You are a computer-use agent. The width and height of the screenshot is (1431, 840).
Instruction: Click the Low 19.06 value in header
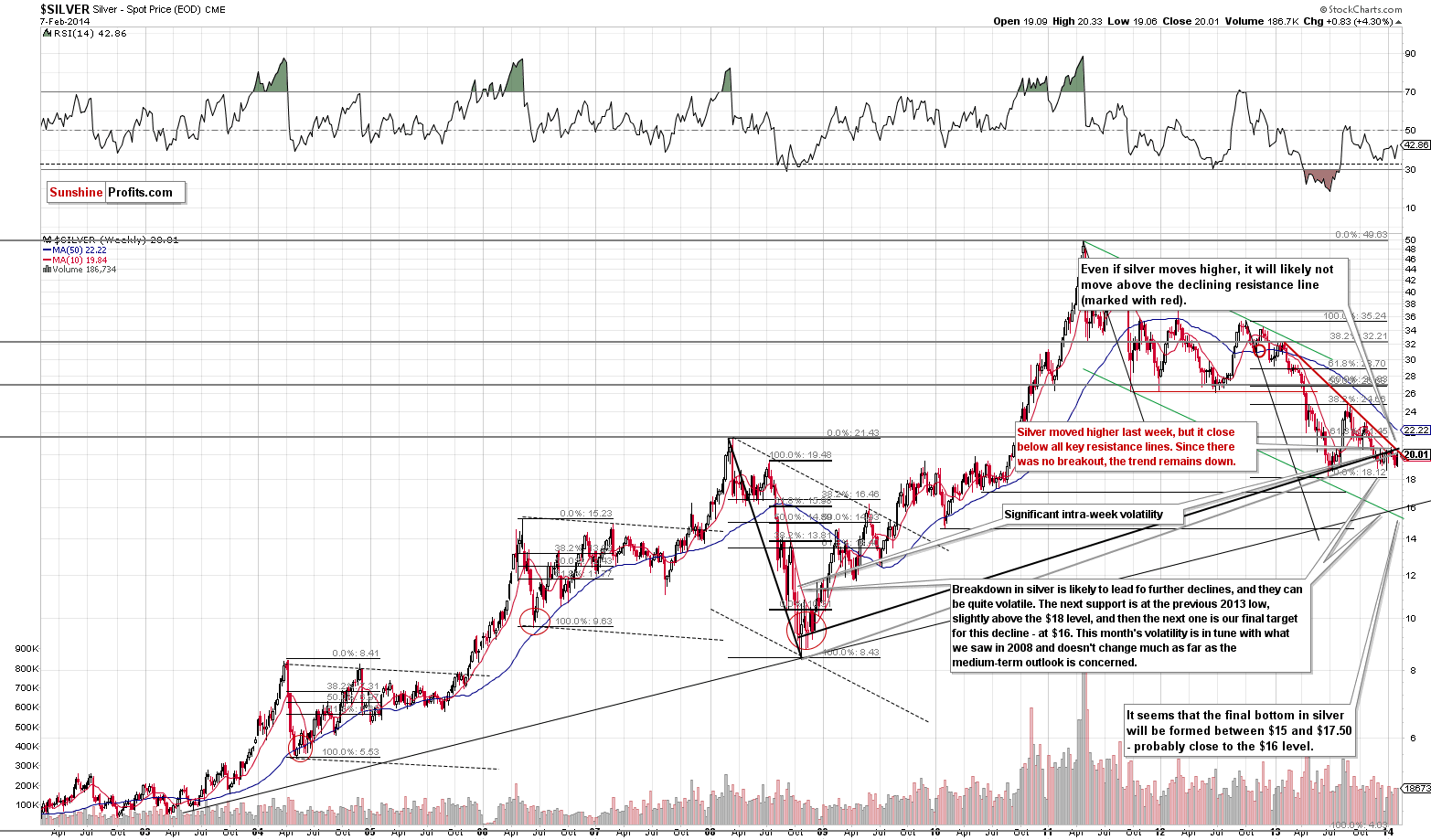1132,21
